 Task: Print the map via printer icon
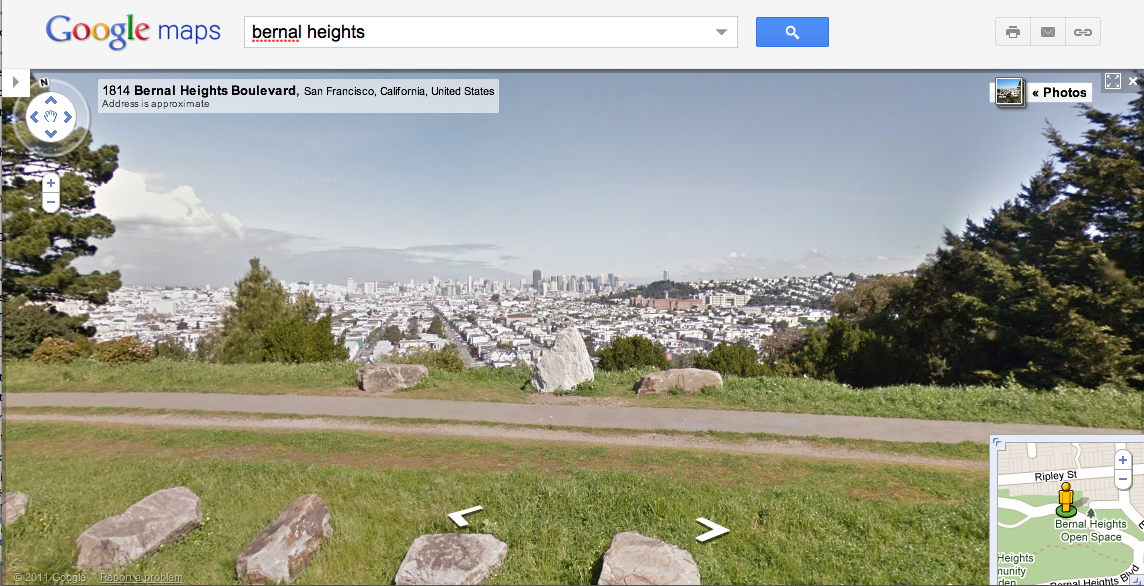(1013, 32)
